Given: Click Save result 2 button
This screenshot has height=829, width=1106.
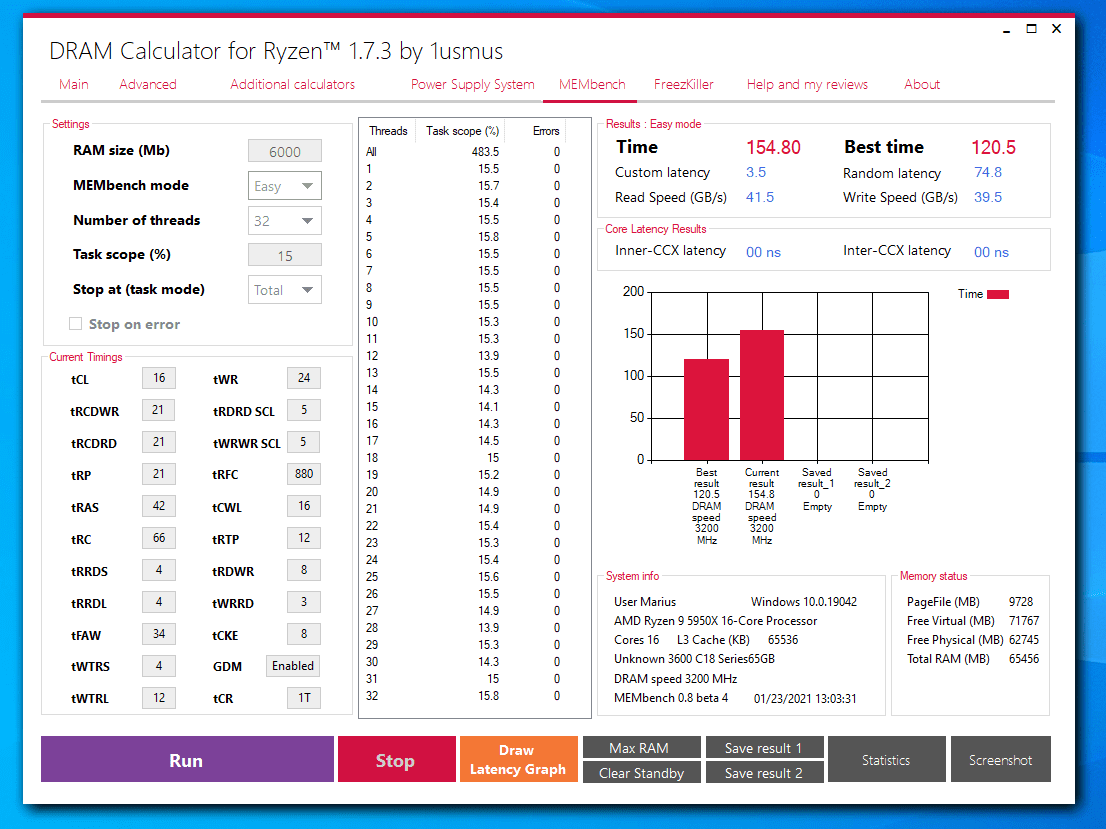Looking at the screenshot, I should pyautogui.click(x=764, y=773).
